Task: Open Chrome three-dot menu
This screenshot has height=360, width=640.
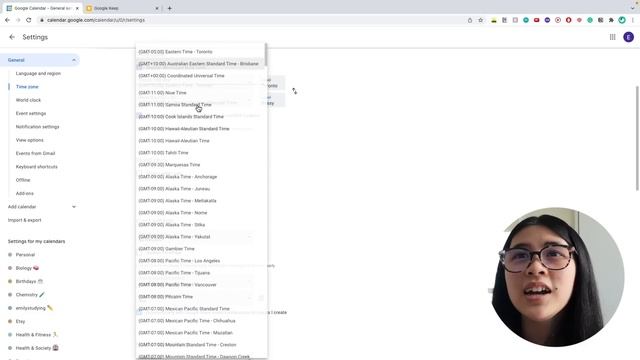Action: click(633, 20)
